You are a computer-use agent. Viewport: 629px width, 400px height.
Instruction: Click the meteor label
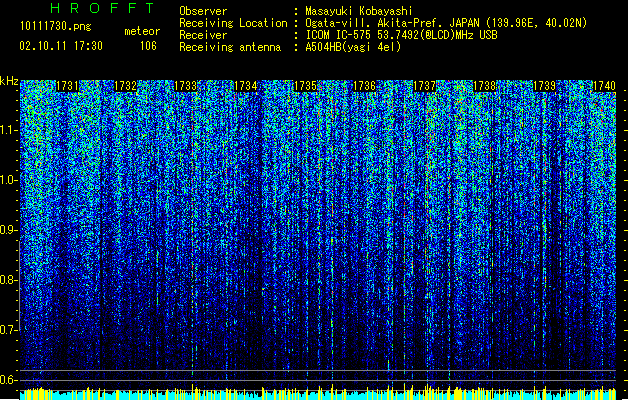coord(142,31)
